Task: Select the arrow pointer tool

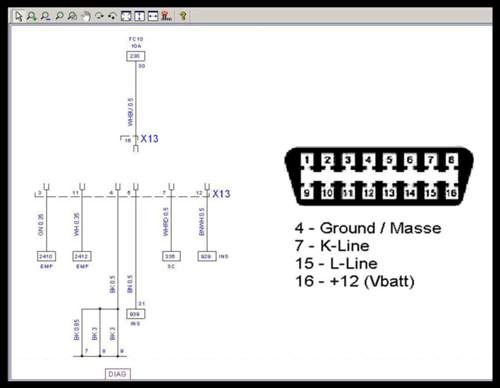Action: point(19,16)
